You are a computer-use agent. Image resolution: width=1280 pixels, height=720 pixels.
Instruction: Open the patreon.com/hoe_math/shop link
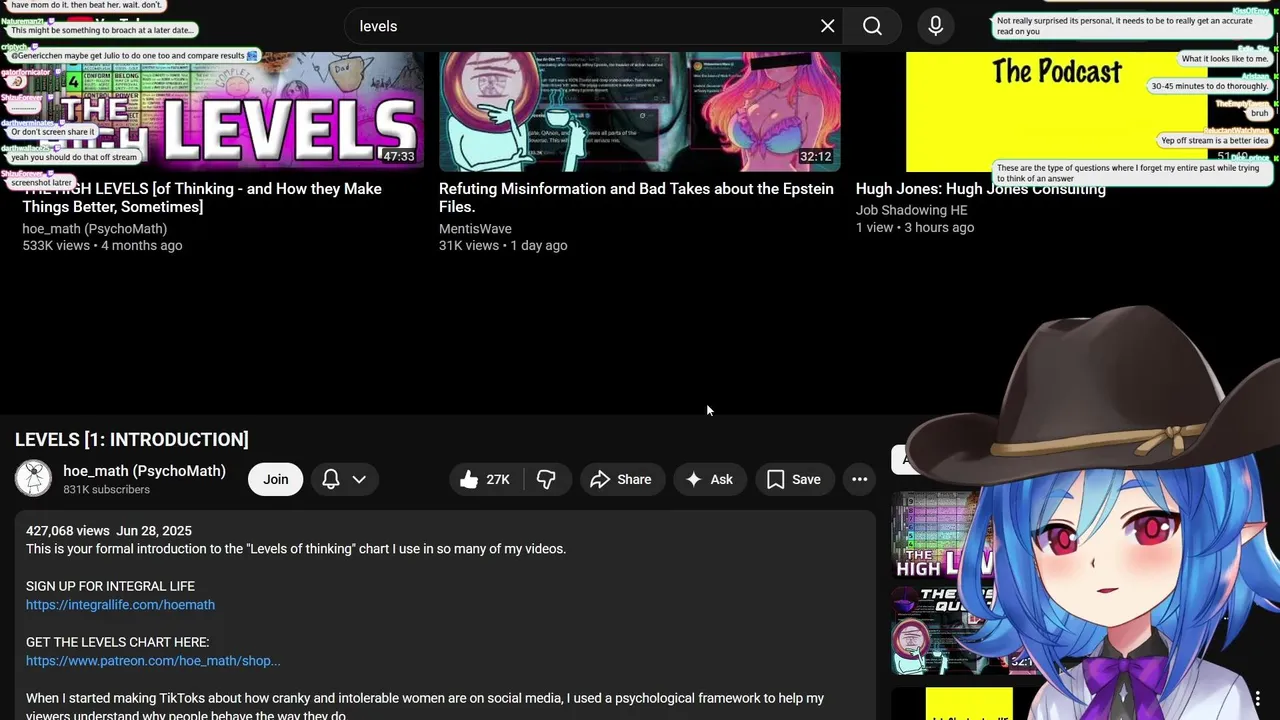point(153,661)
